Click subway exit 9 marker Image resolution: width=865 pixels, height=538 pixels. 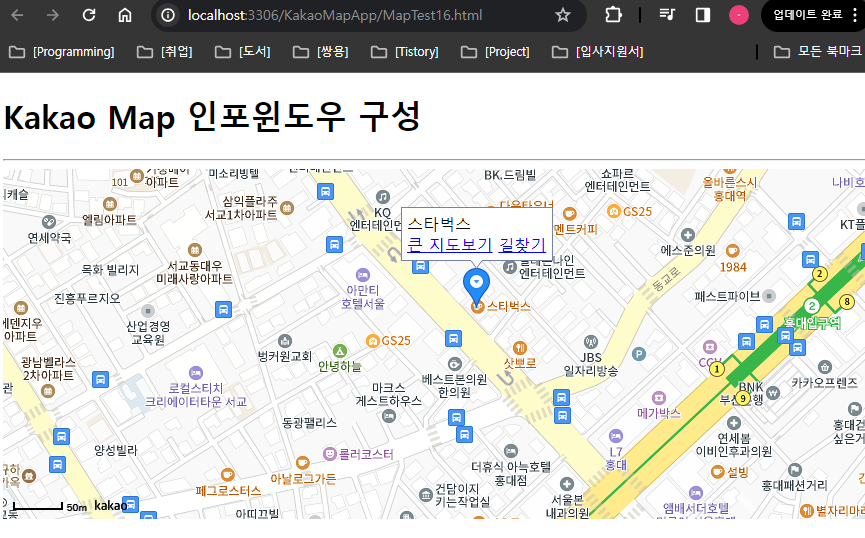pos(743,398)
